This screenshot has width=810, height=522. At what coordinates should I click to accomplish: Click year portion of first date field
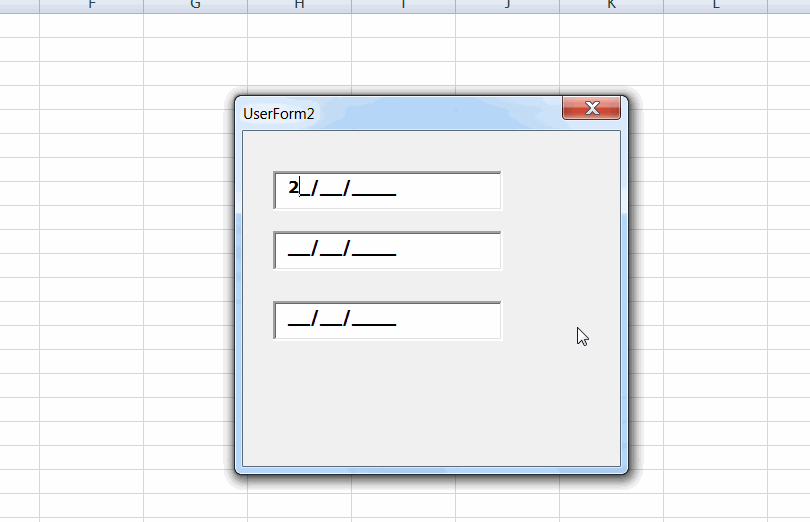click(375, 189)
